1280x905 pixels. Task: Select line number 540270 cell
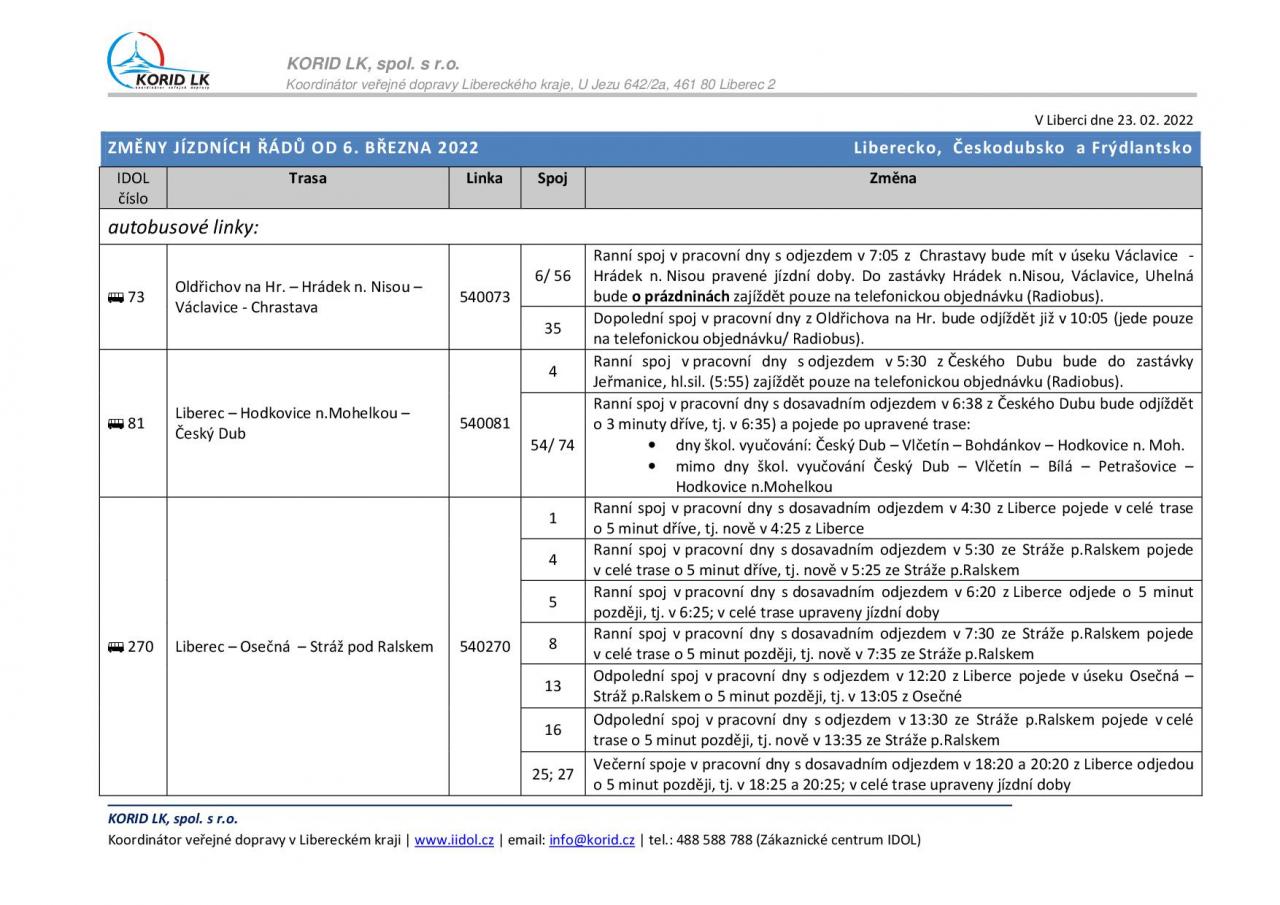point(484,647)
